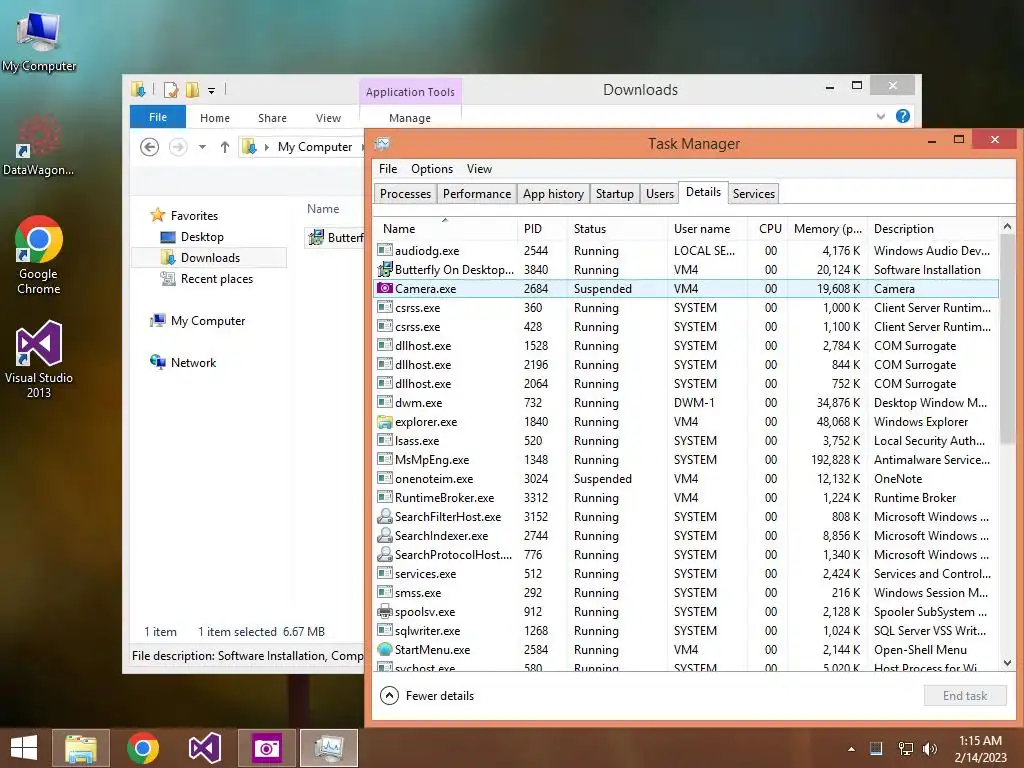Click Favorites star heading
The image size is (1024, 768).
194,216
